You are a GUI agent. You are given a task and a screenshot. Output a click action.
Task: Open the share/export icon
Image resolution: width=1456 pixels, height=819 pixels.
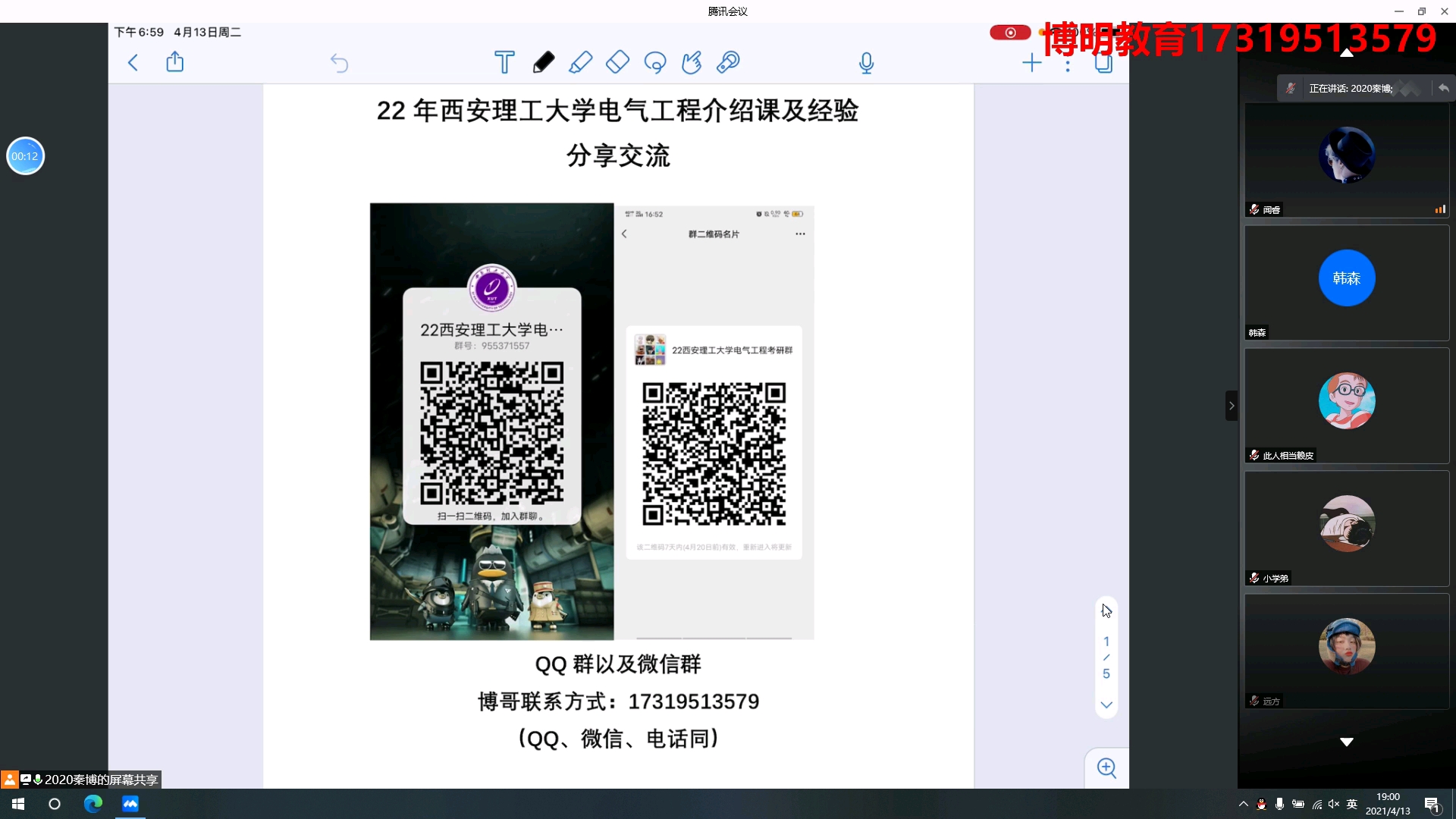tap(175, 61)
